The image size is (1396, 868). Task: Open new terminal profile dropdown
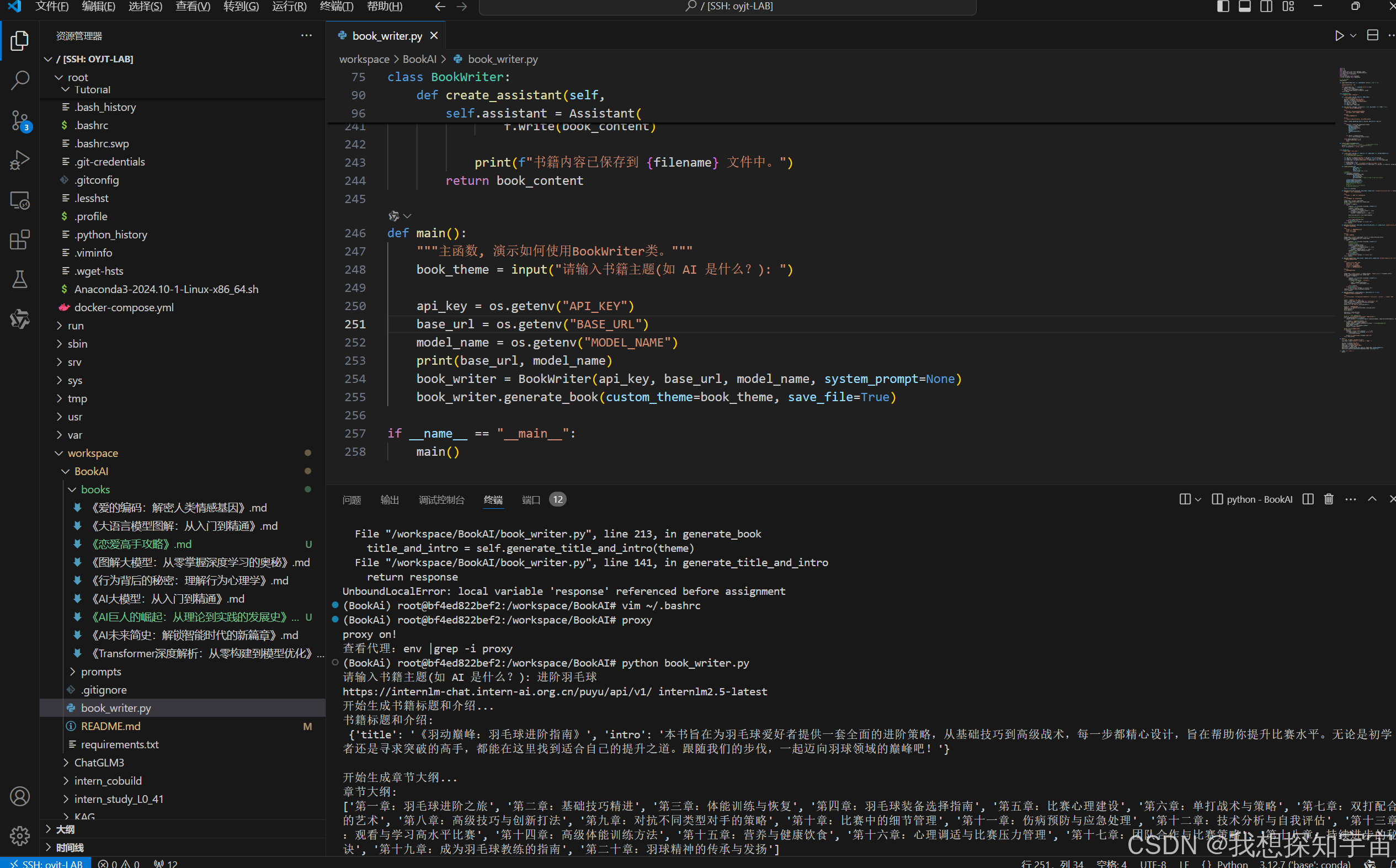click(x=1197, y=499)
